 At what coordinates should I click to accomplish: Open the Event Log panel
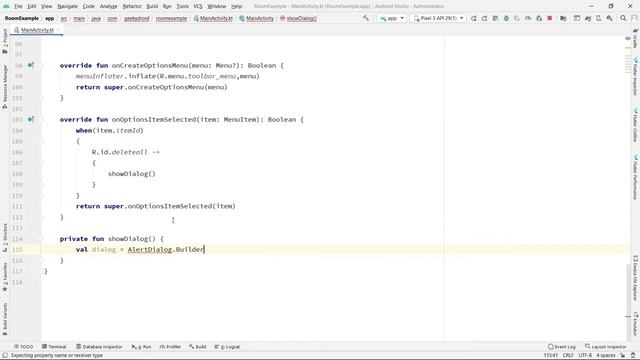click(x=562, y=347)
